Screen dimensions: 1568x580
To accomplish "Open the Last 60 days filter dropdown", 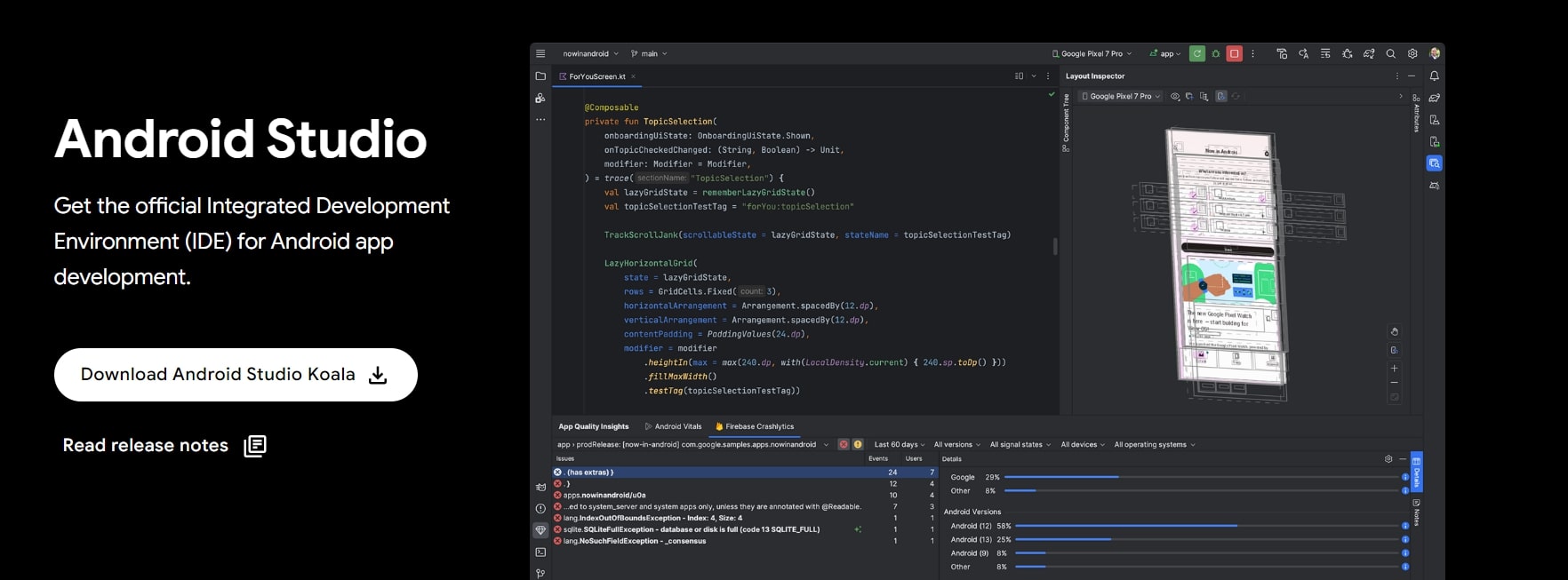I will (900, 444).
